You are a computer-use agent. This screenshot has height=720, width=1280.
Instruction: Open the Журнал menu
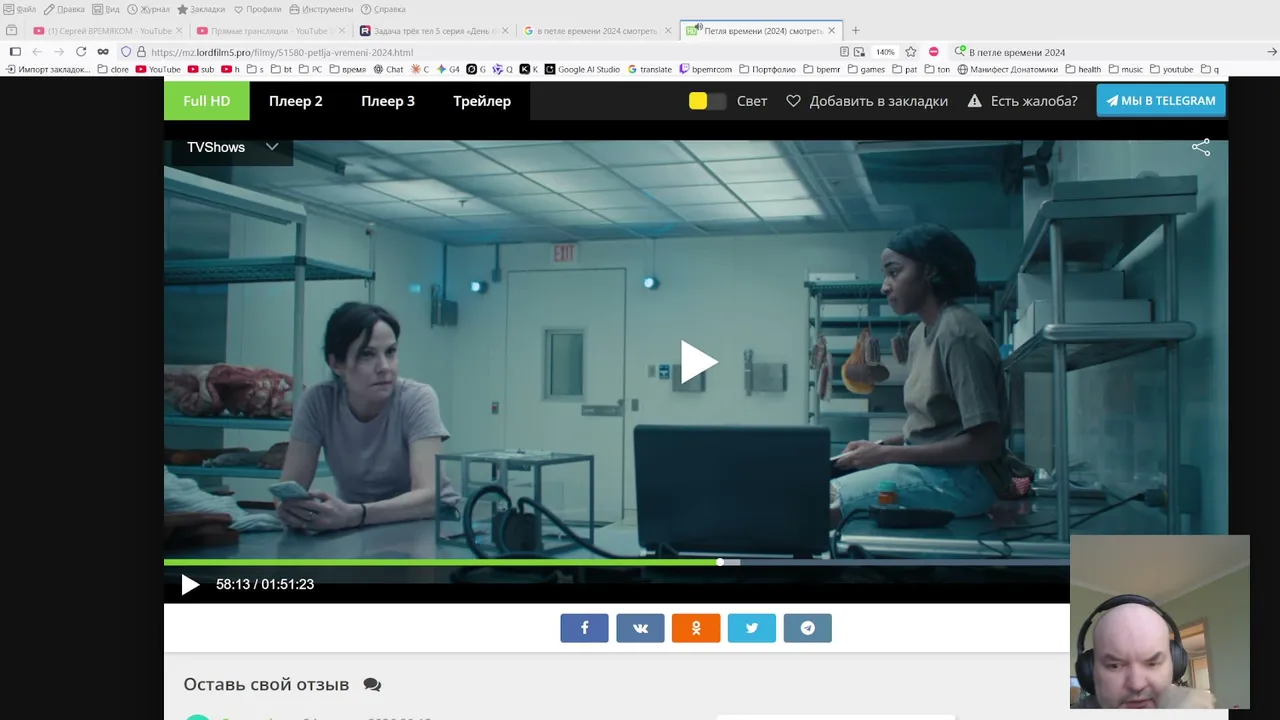148,9
